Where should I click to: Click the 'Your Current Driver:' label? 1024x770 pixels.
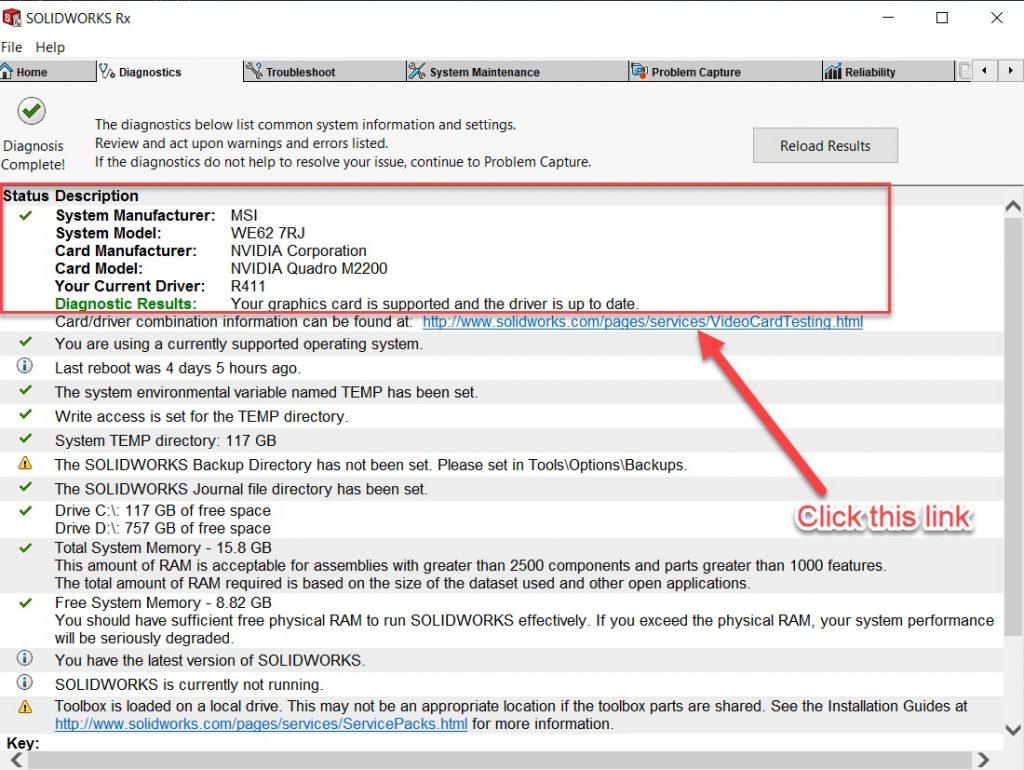click(x=130, y=286)
